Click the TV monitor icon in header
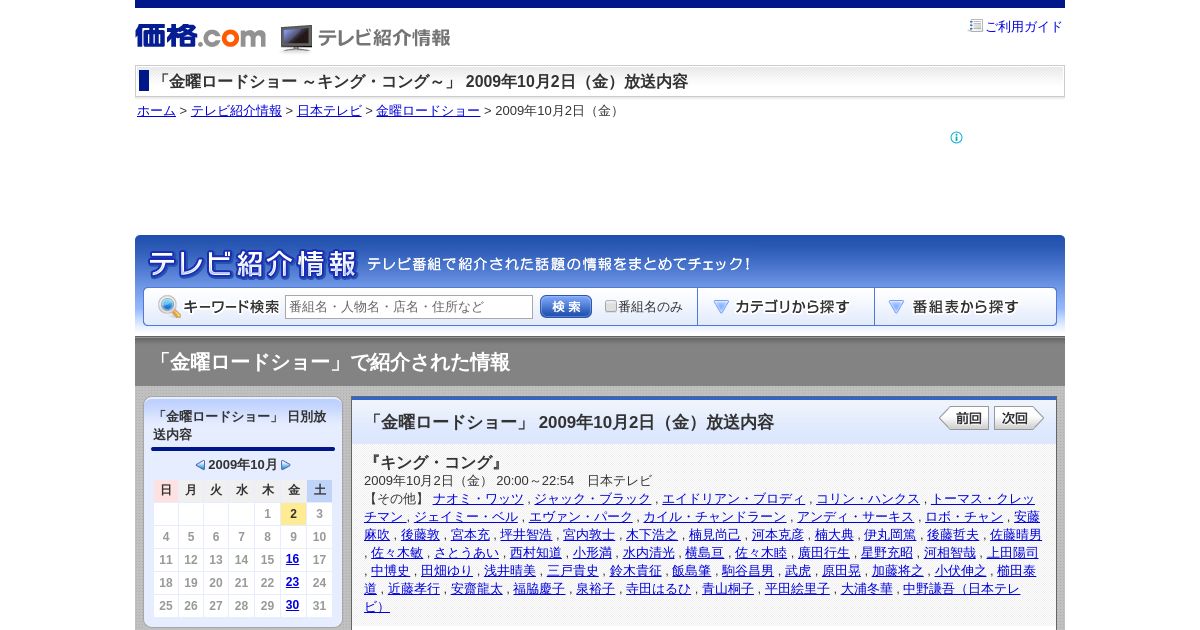 pos(296,38)
